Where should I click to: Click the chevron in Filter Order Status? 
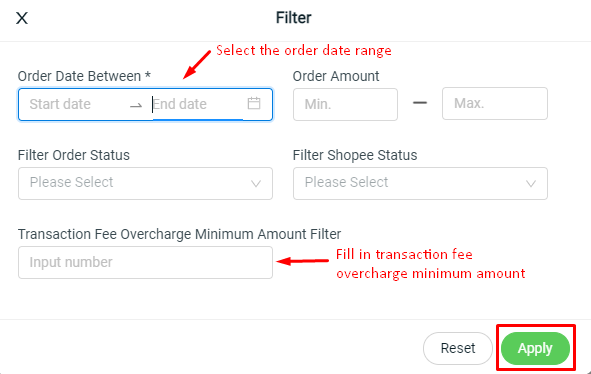pos(256,184)
